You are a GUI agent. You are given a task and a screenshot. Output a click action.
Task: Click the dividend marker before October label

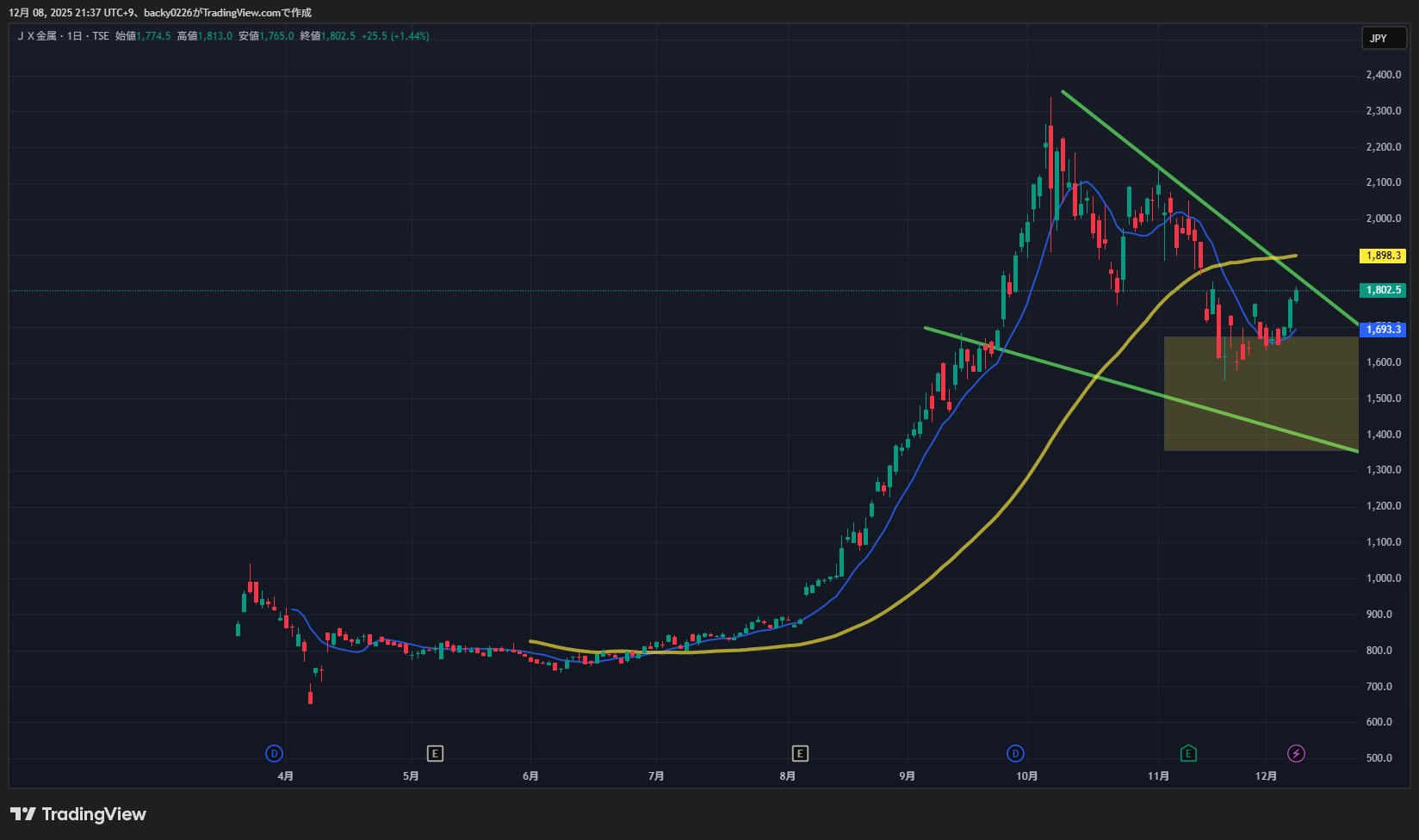[1015, 754]
